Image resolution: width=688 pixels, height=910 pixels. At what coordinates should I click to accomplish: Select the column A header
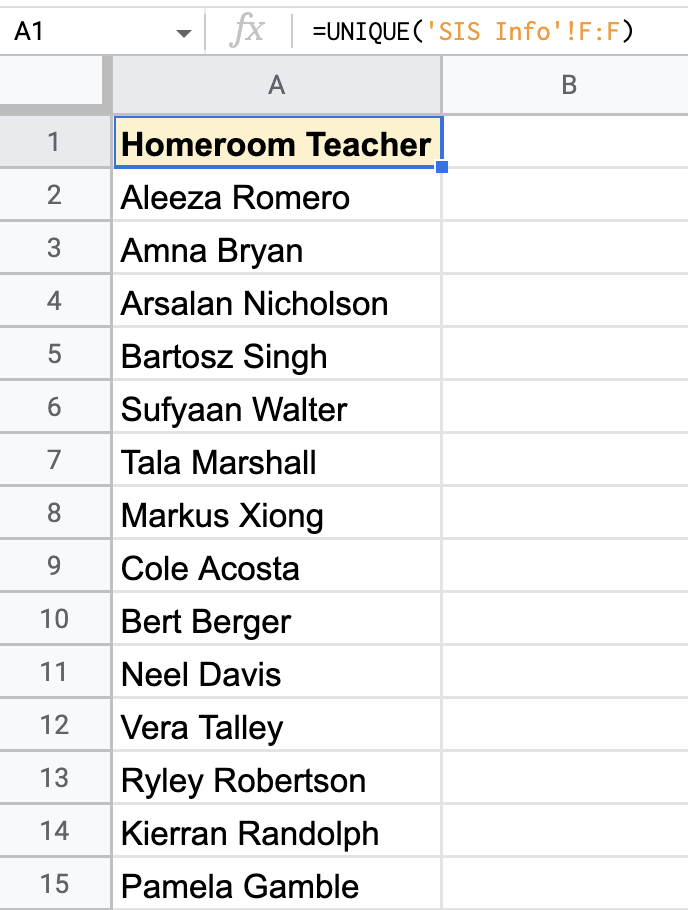point(277,86)
